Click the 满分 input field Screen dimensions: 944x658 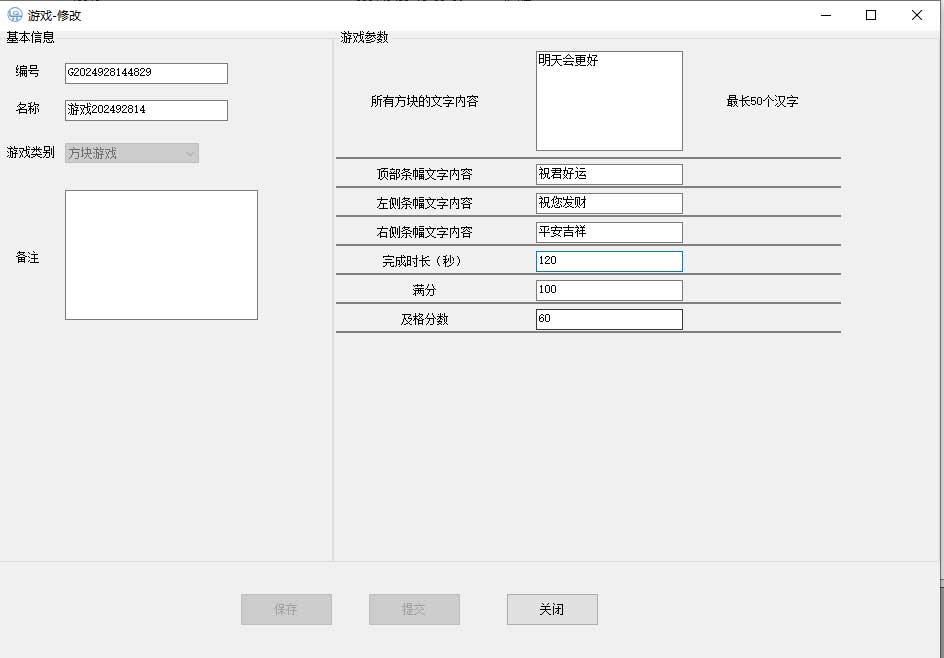tap(609, 290)
